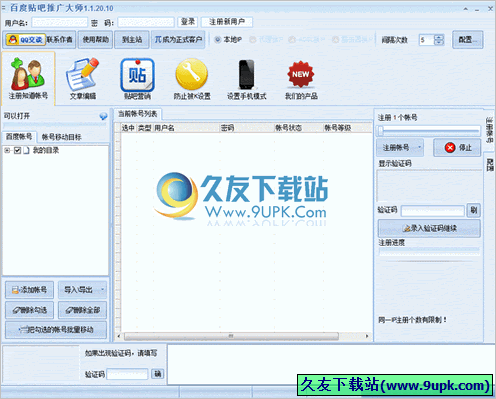Screen dimensions: 496x399
Task: Switch to the 帐号移动目标 tab
Action: (x=62, y=137)
